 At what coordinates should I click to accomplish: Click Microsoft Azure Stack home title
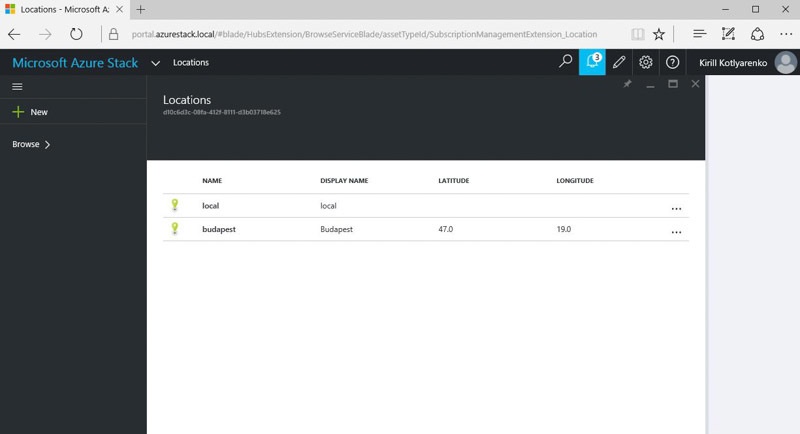click(x=75, y=63)
